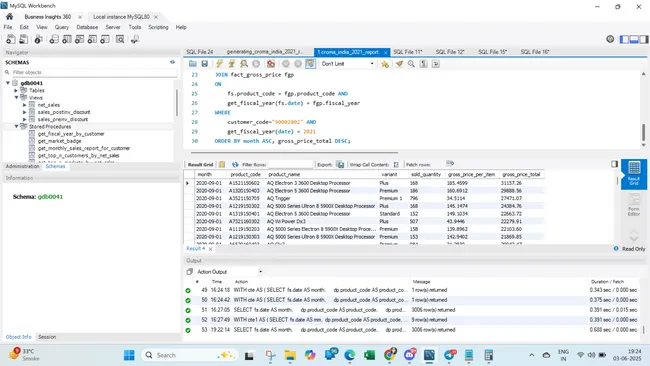
Task: Create a new schema from main toolbar
Action: [54, 39]
